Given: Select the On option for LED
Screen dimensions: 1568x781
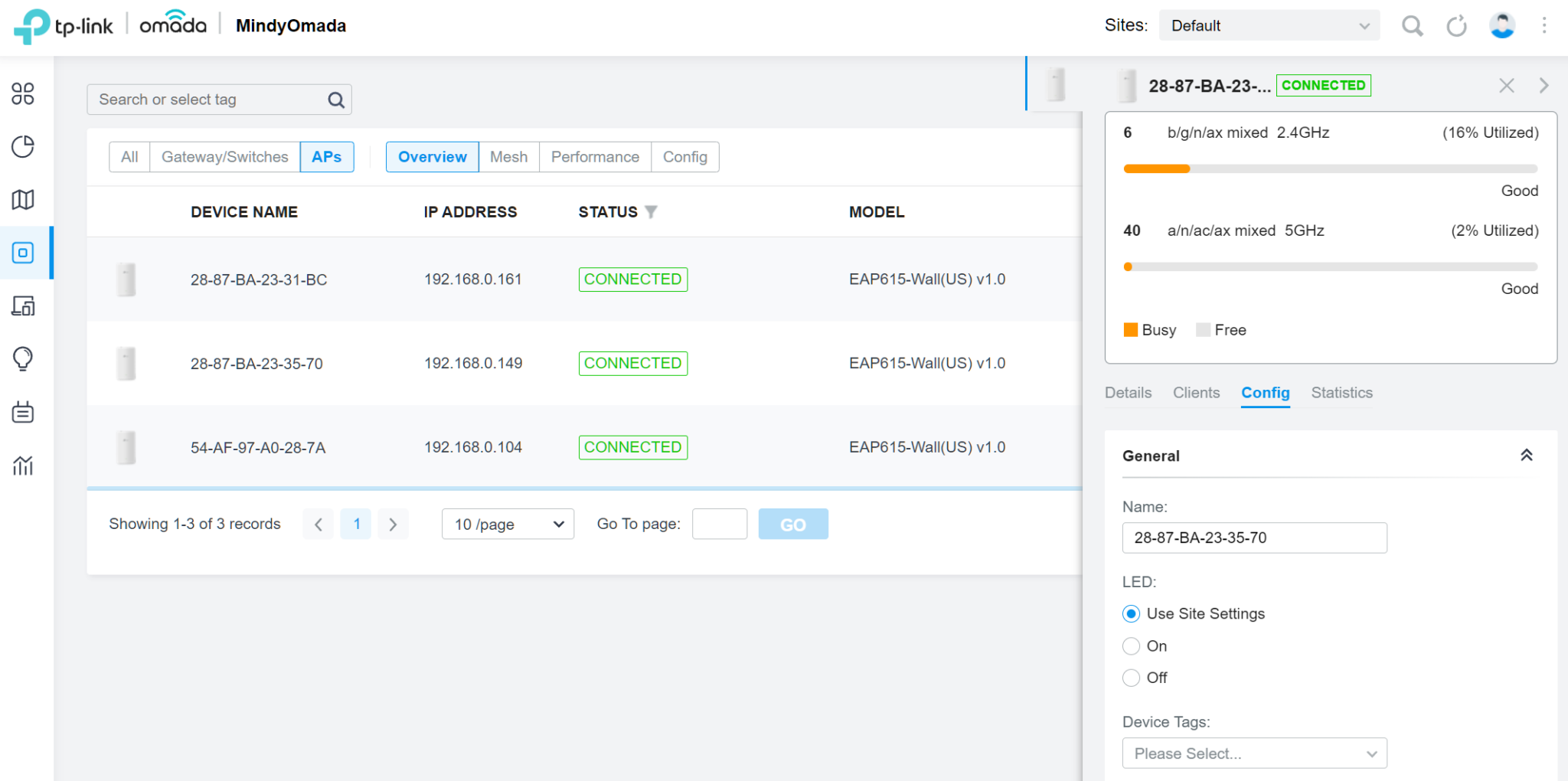Looking at the screenshot, I should 1131,645.
